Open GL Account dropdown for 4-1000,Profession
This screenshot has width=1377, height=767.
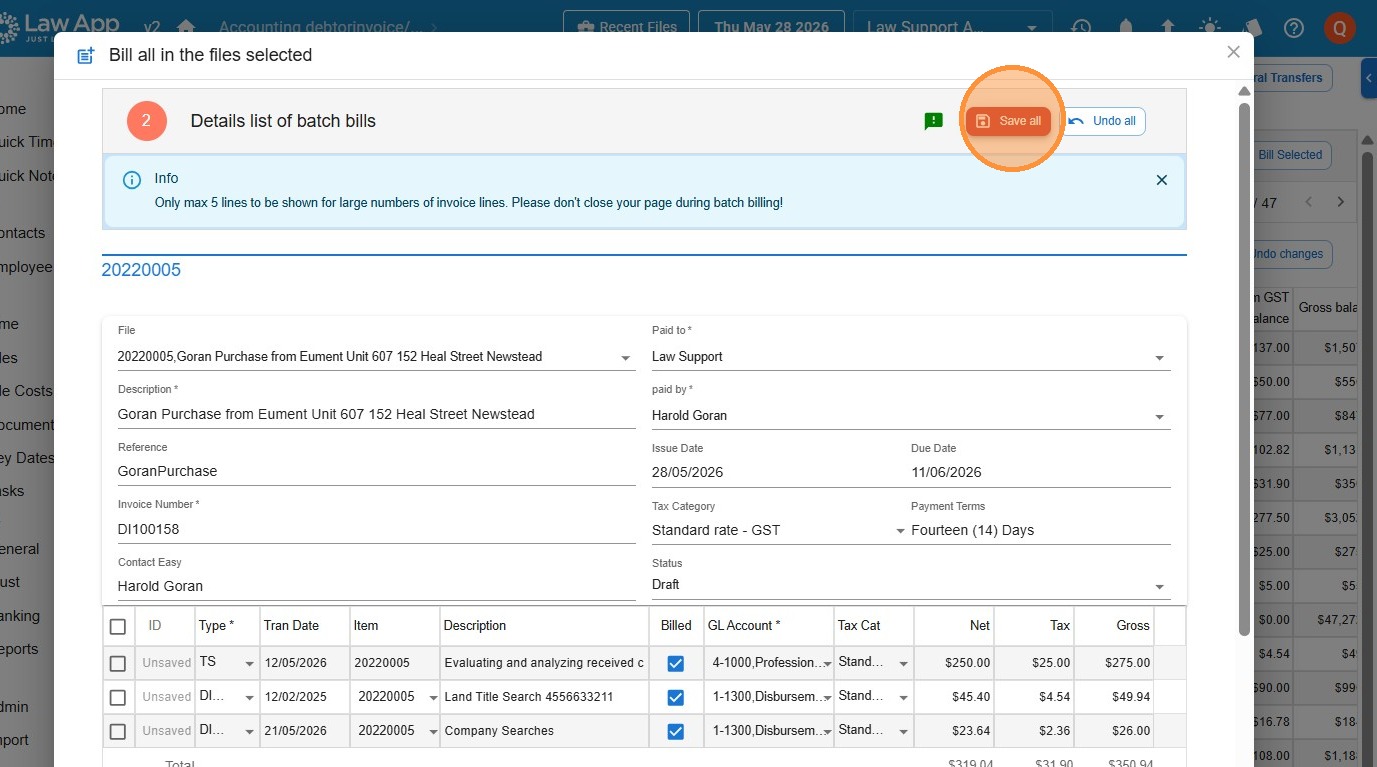point(770,663)
